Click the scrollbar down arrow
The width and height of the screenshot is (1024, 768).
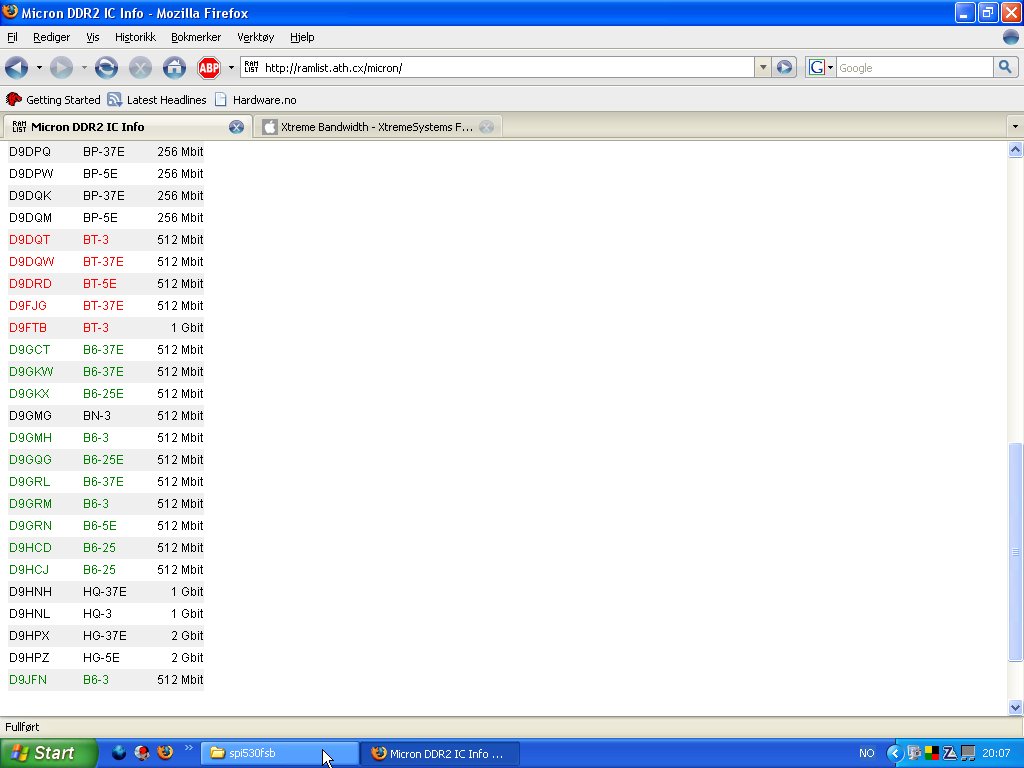(x=1015, y=707)
